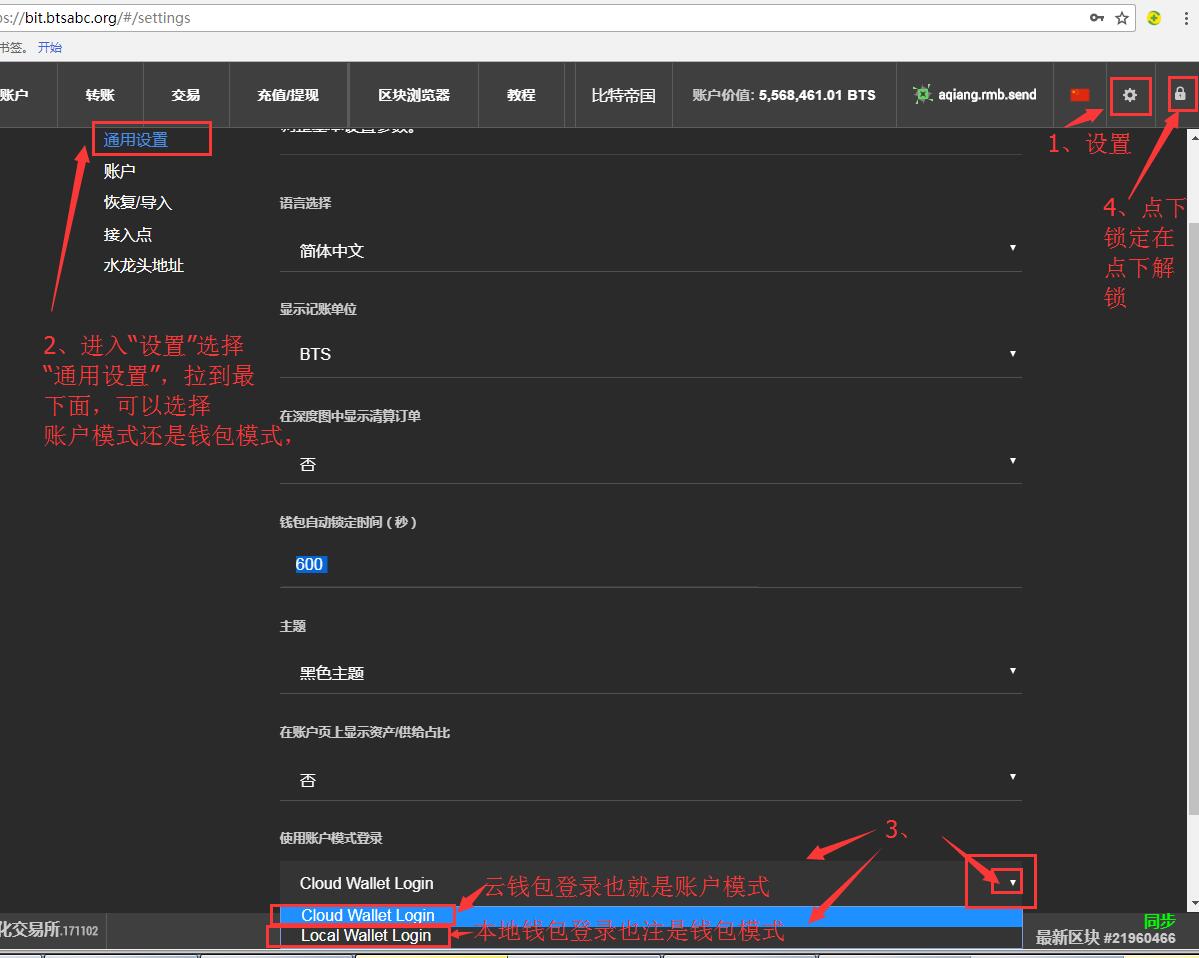Choose the Local Wallet Login option
The height and width of the screenshot is (958, 1199).
(366, 936)
